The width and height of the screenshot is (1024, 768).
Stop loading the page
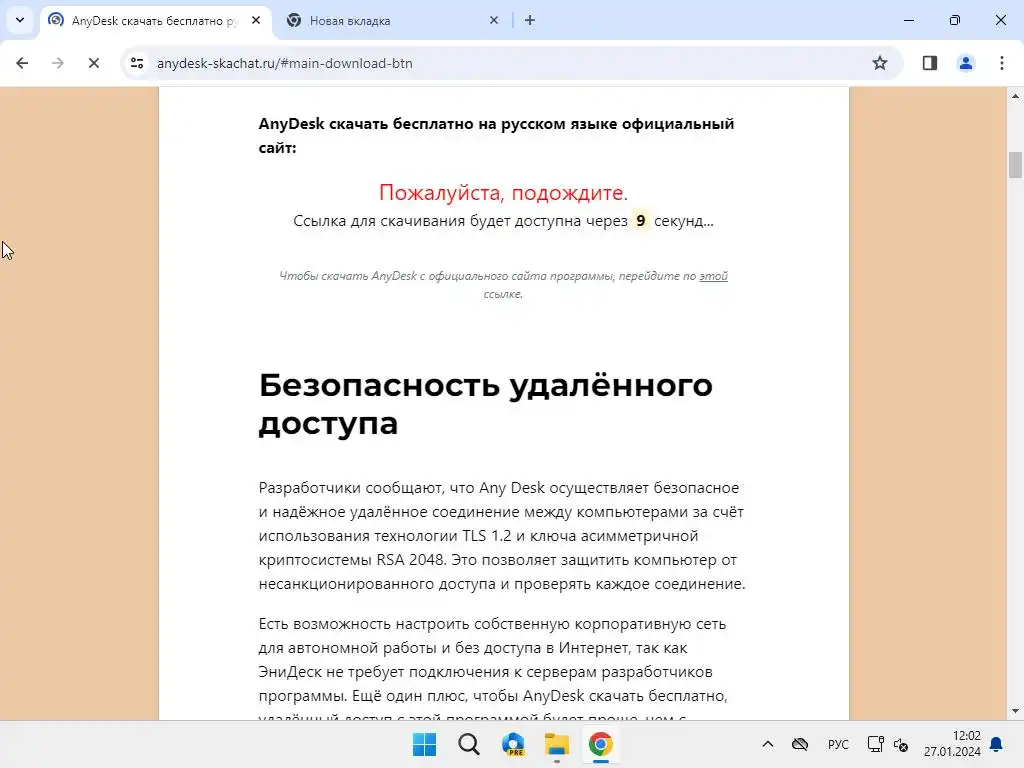(x=93, y=63)
